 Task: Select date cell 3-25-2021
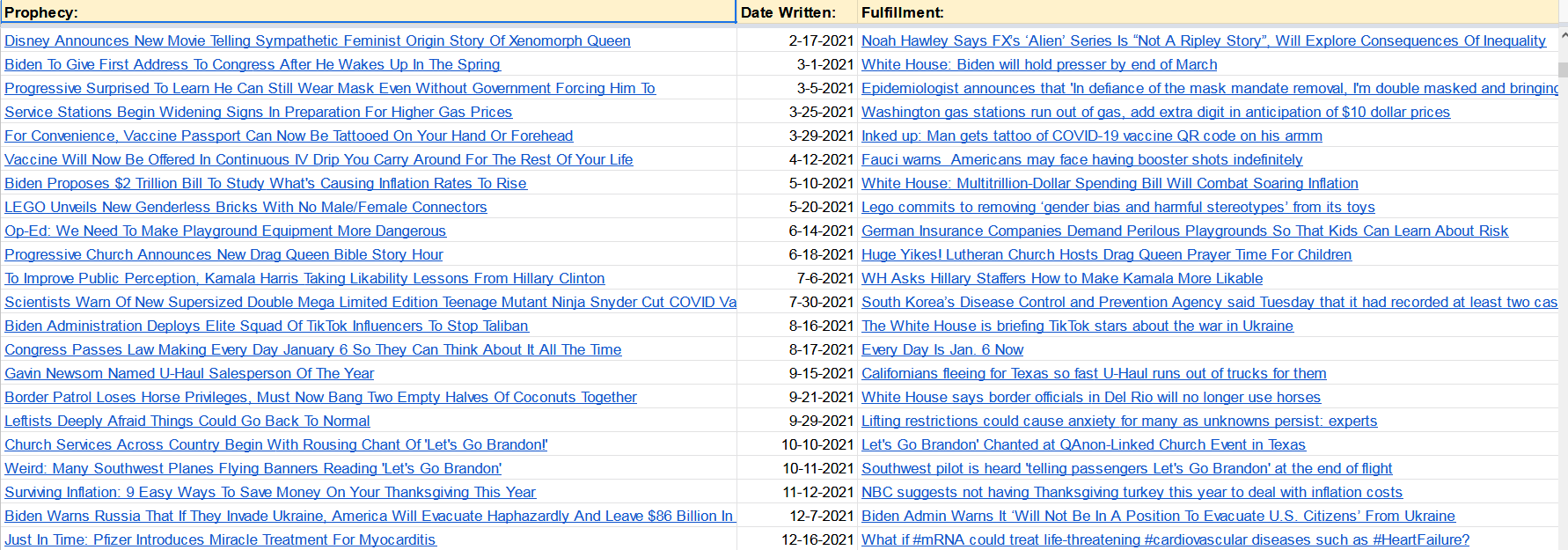coord(797,112)
